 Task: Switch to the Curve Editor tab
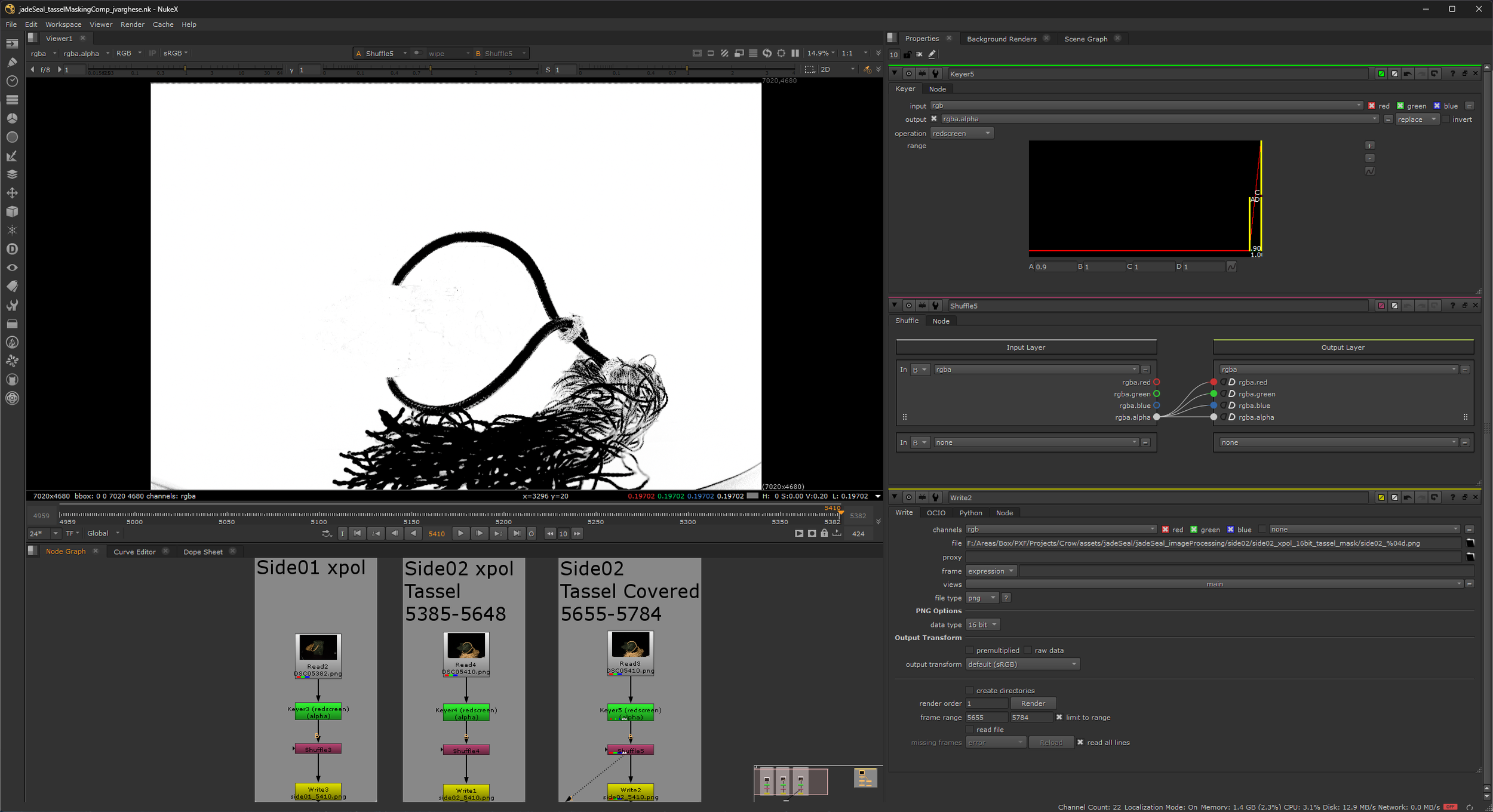point(134,552)
